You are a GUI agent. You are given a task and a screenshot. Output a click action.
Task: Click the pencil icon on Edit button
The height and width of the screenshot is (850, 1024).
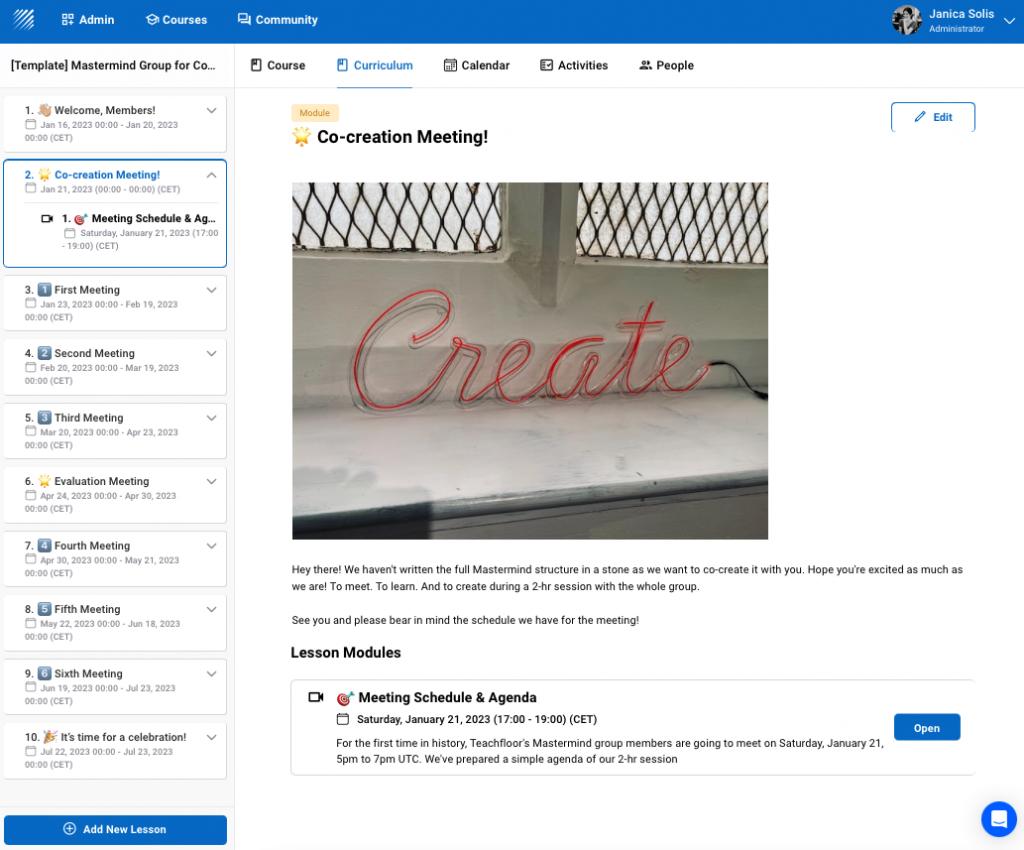click(x=920, y=117)
